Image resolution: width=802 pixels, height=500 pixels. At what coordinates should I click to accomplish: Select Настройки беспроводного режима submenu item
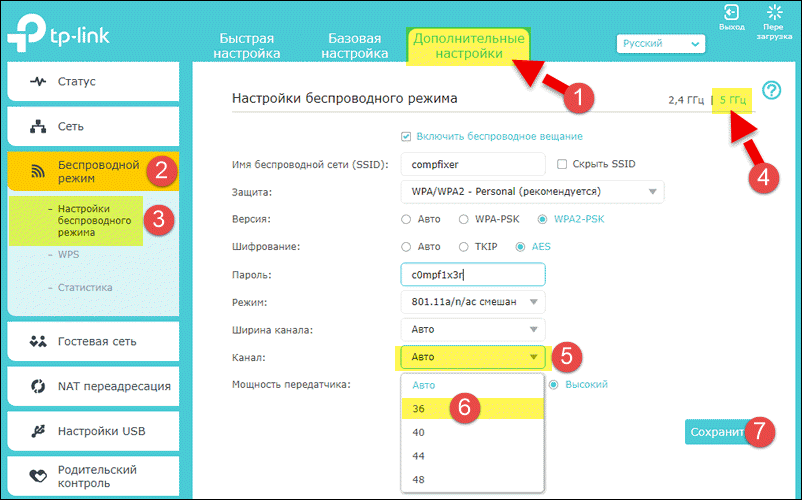tap(94, 220)
